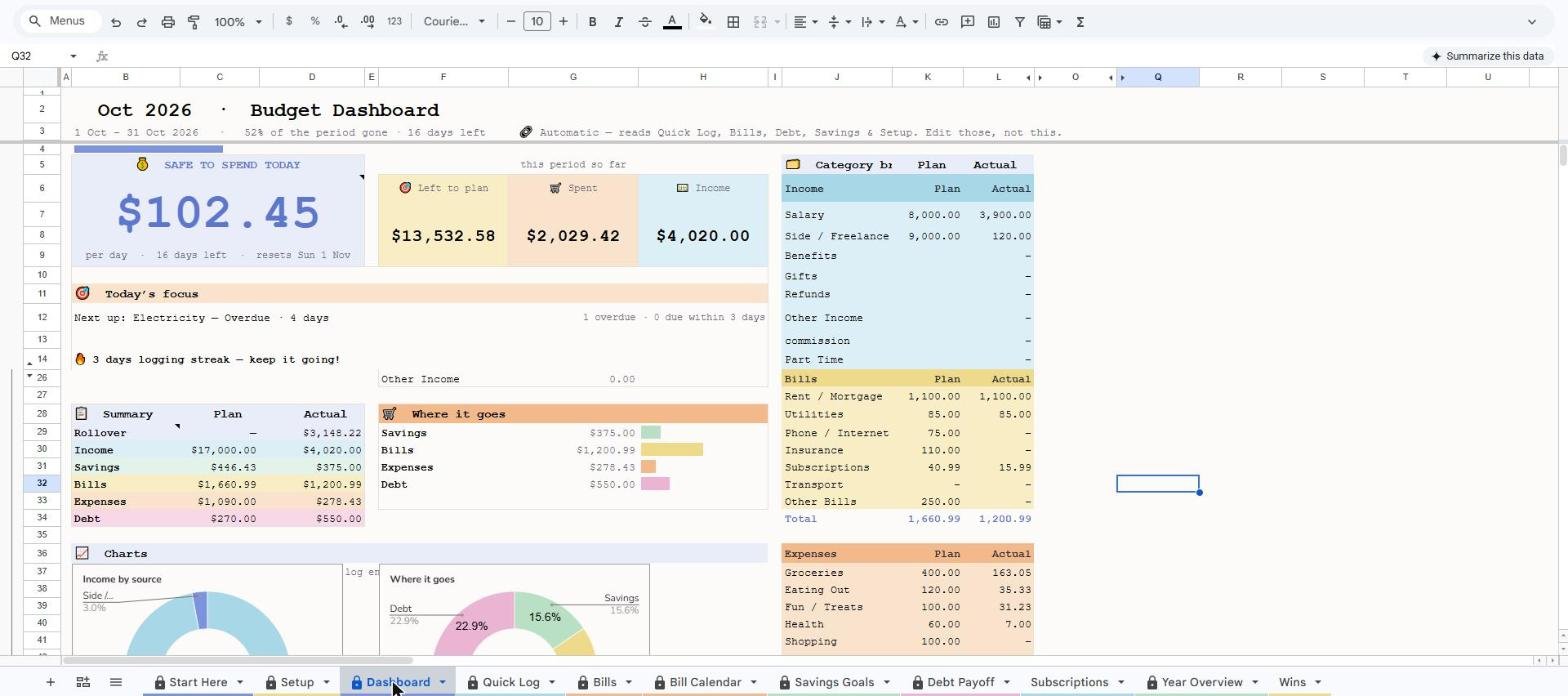Switch to the Quick Log tab

pyautogui.click(x=510, y=682)
